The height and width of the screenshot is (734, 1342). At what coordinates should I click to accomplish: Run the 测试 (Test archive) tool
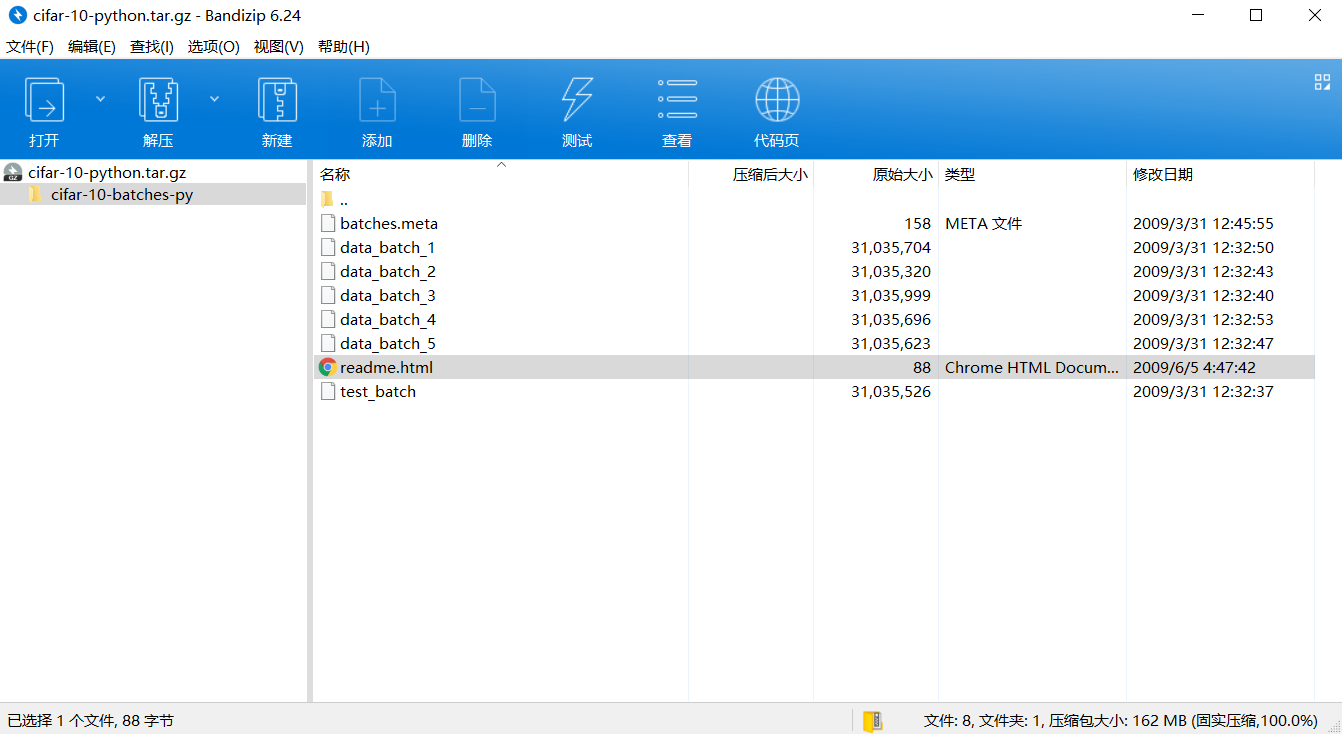tap(577, 110)
